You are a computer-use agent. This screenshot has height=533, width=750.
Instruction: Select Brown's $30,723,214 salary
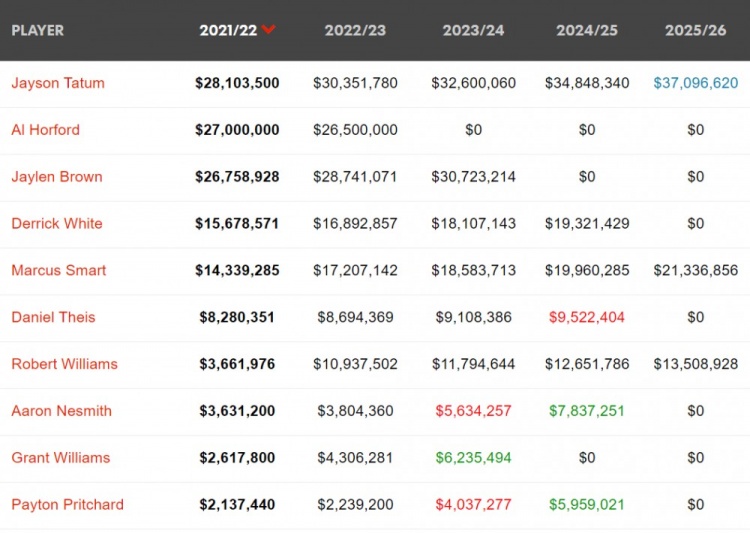coord(473,177)
